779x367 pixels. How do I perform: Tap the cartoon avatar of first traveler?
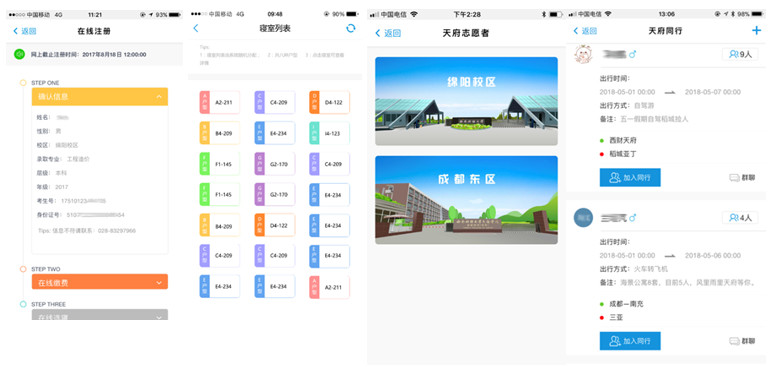(x=584, y=54)
